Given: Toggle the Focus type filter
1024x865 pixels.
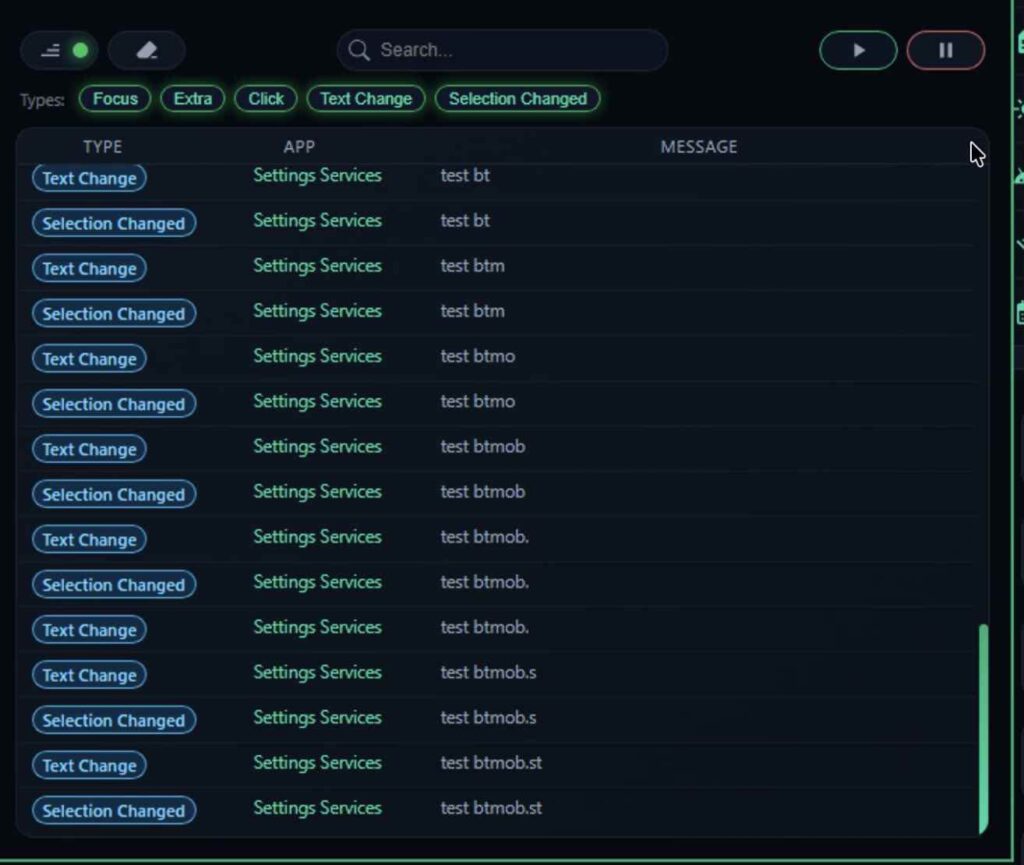Looking at the screenshot, I should 115,99.
